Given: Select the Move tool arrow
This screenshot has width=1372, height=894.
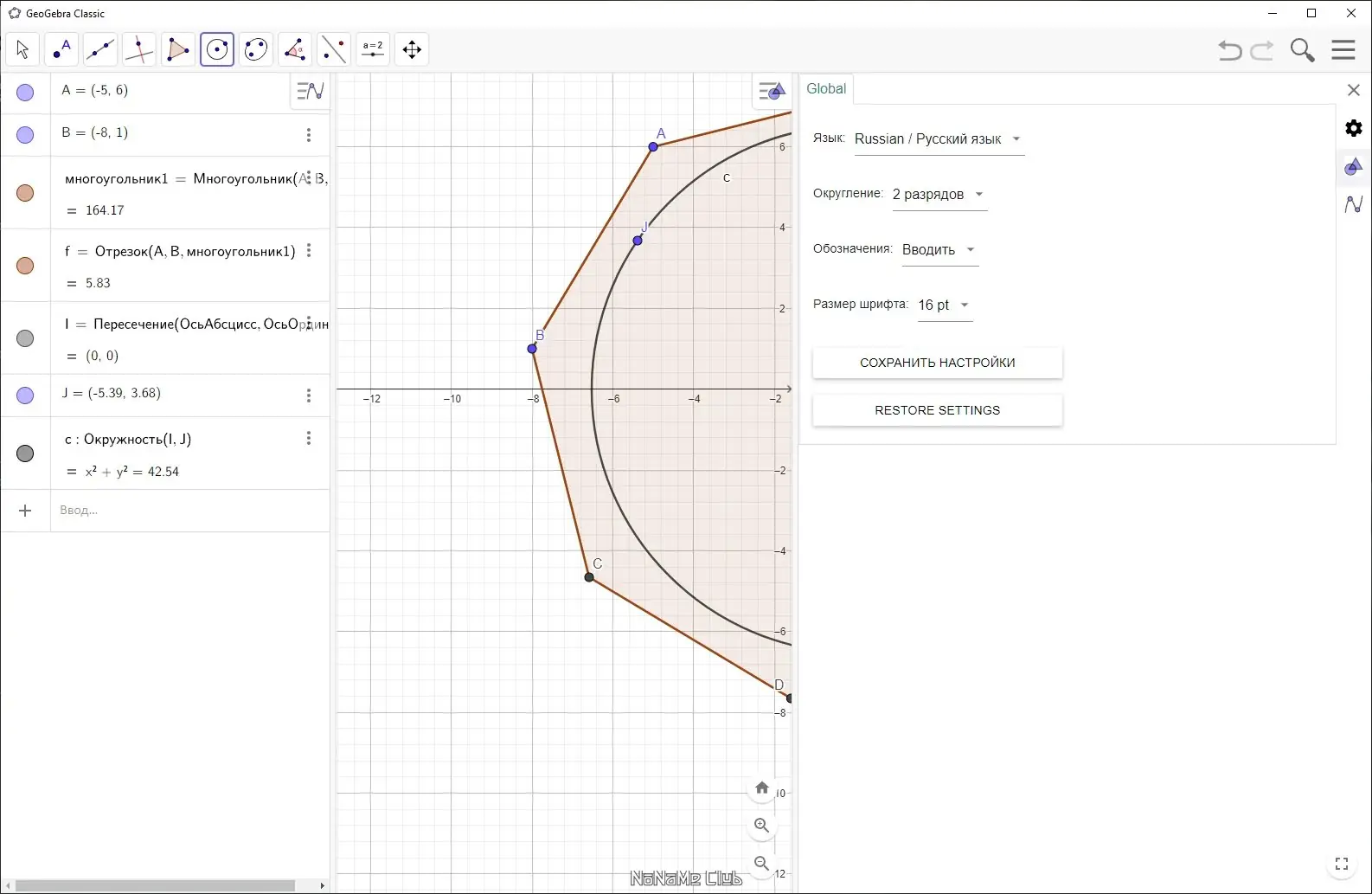Looking at the screenshot, I should [22, 49].
